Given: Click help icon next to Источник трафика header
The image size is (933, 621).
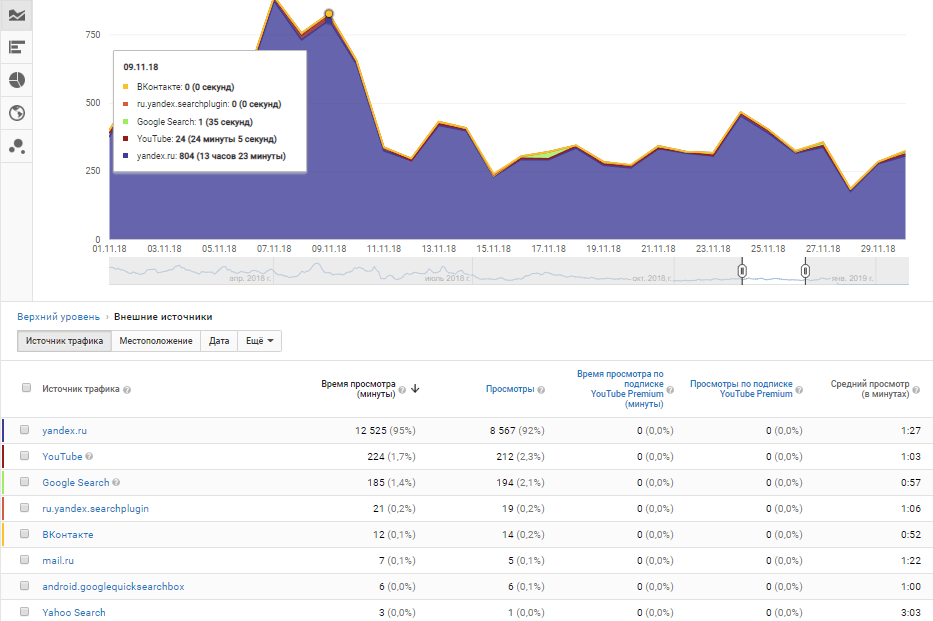Looking at the screenshot, I should coord(127,390).
